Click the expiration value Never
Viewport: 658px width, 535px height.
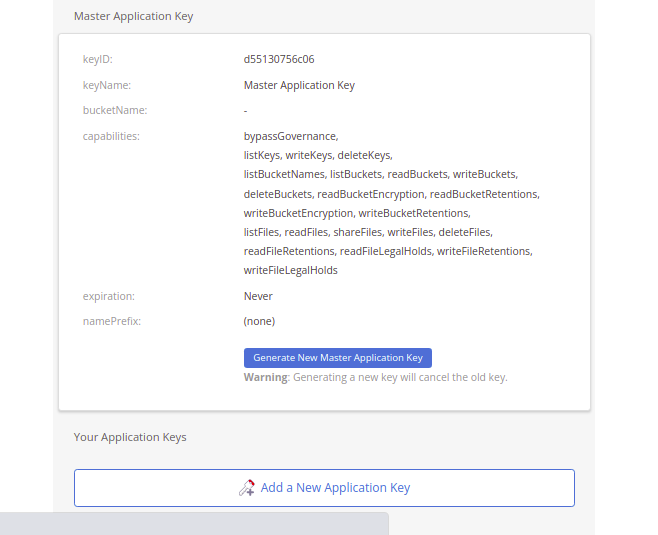(258, 296)
